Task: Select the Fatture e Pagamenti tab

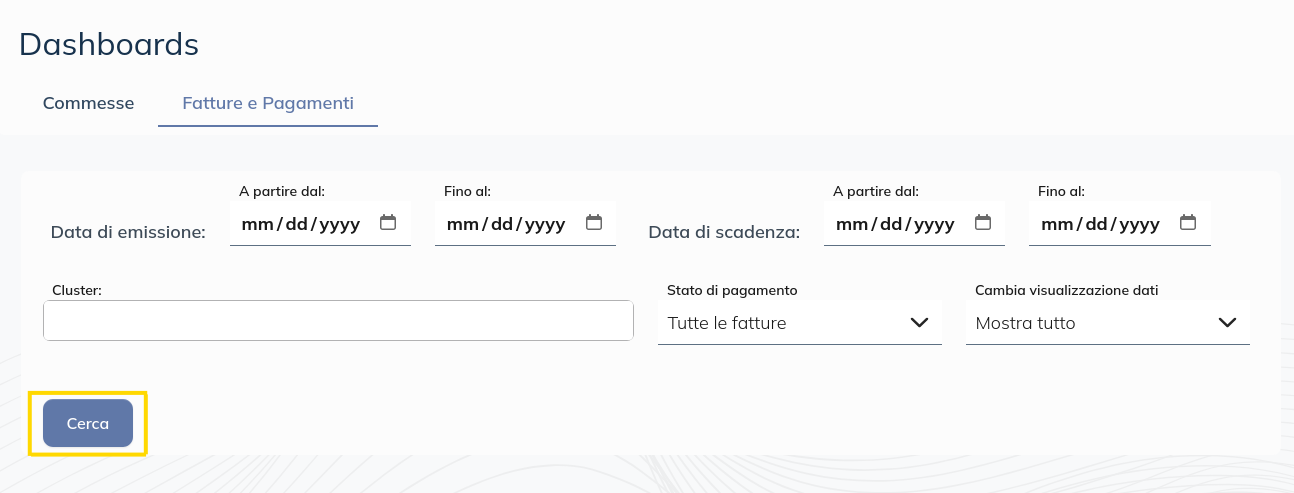Action: tap(267, 103)
